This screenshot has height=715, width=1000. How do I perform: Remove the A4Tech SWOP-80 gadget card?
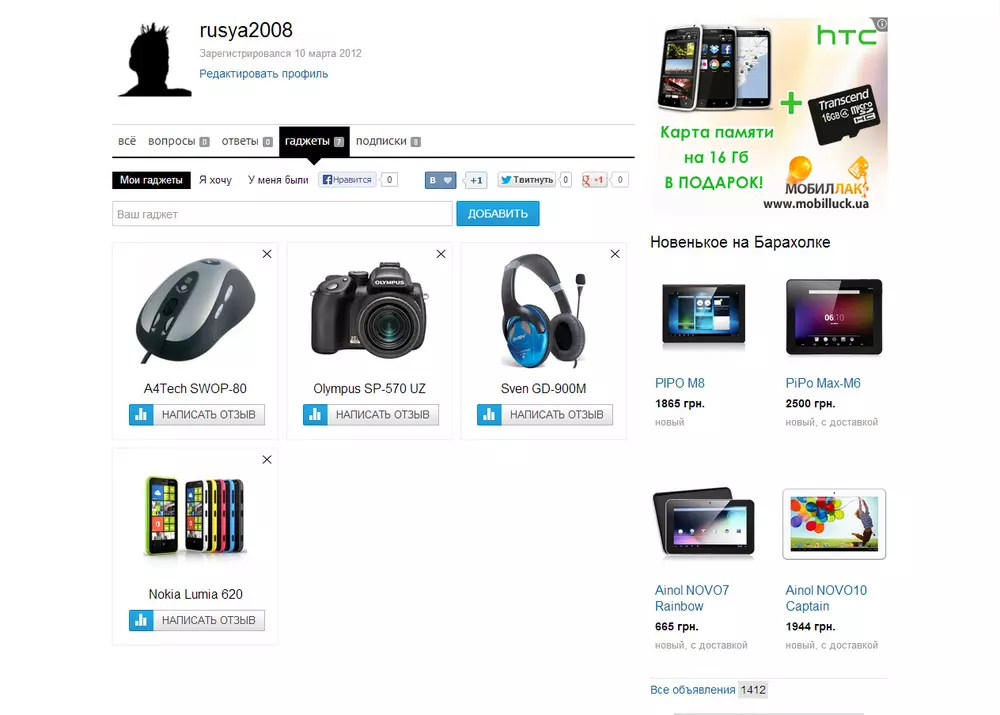point(267,254)
